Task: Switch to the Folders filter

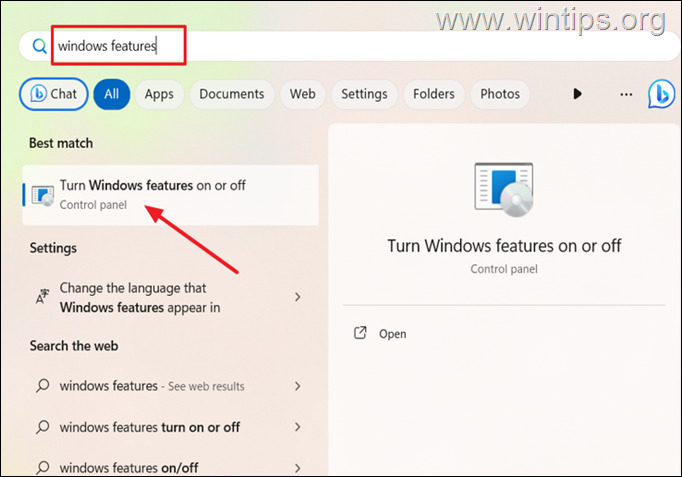Action: (434, 94)
